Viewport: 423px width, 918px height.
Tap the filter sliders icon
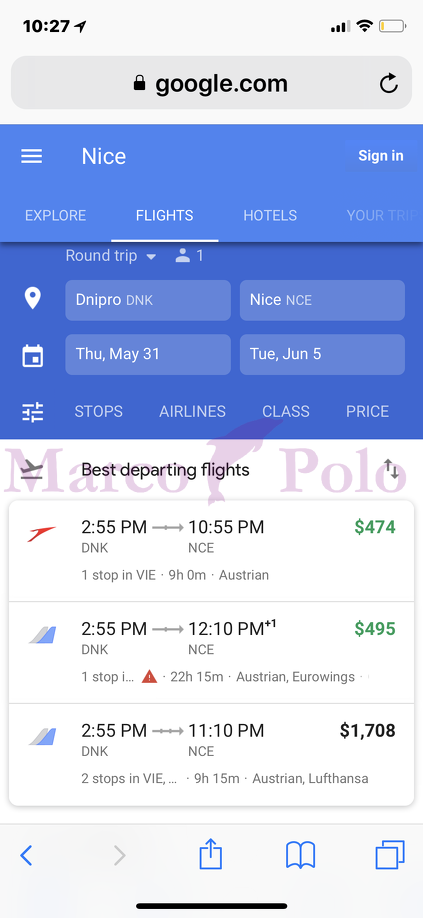[x=33, y=412]
